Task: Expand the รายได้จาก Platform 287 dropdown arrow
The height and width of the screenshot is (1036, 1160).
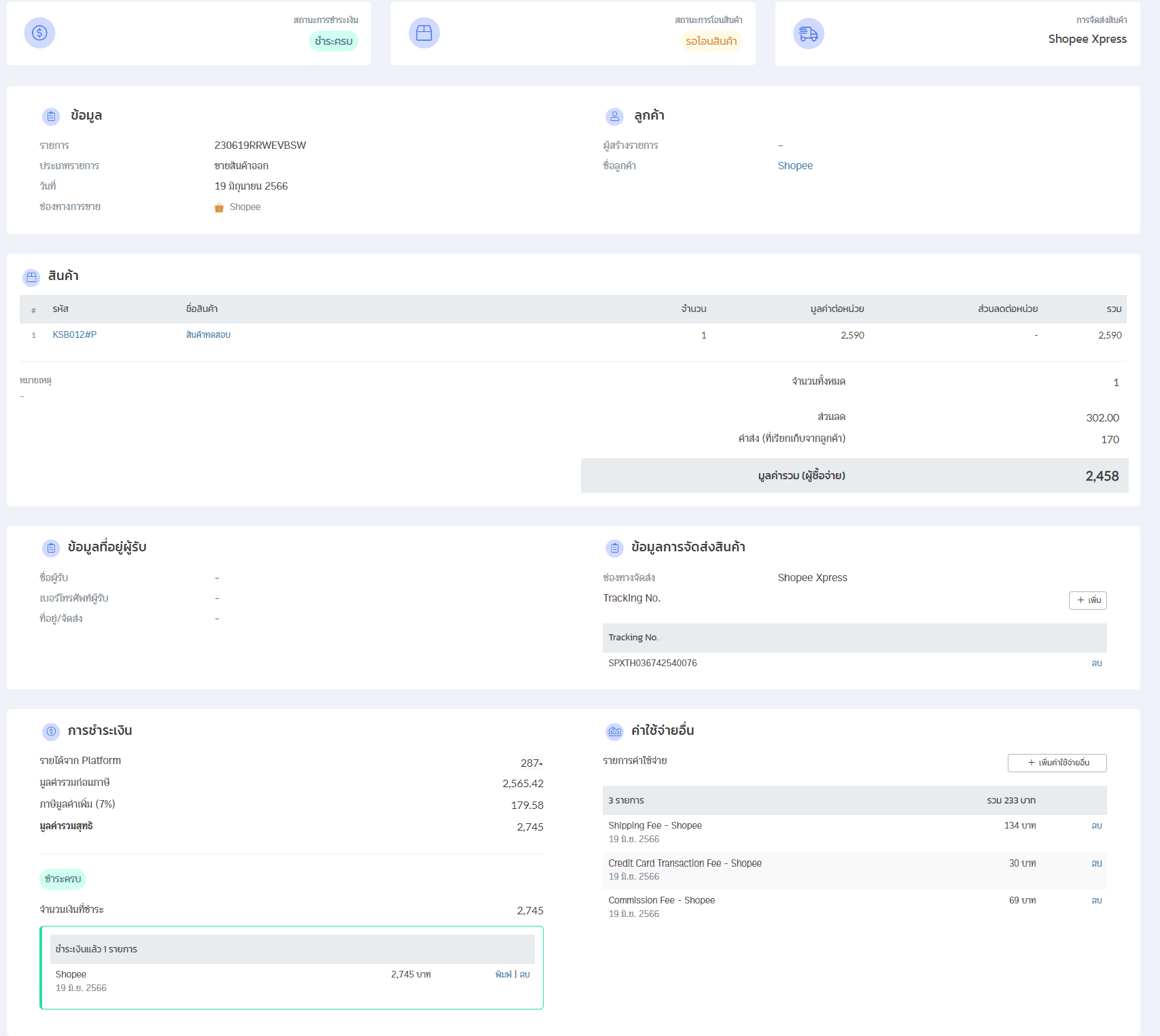Action: click(541, 764)
